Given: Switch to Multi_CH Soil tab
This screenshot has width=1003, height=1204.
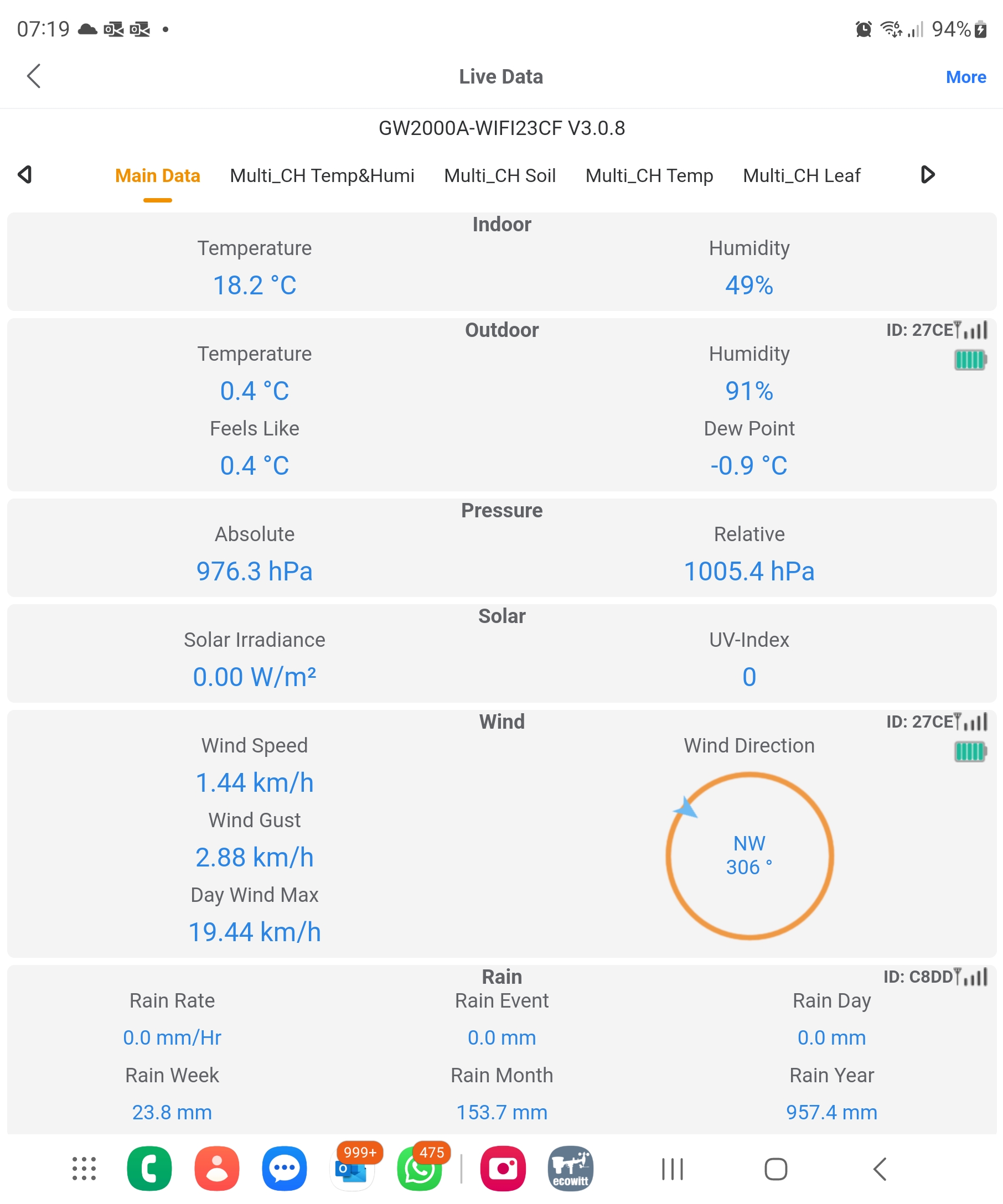Looking at the screenshot, I should pos(499,175).
